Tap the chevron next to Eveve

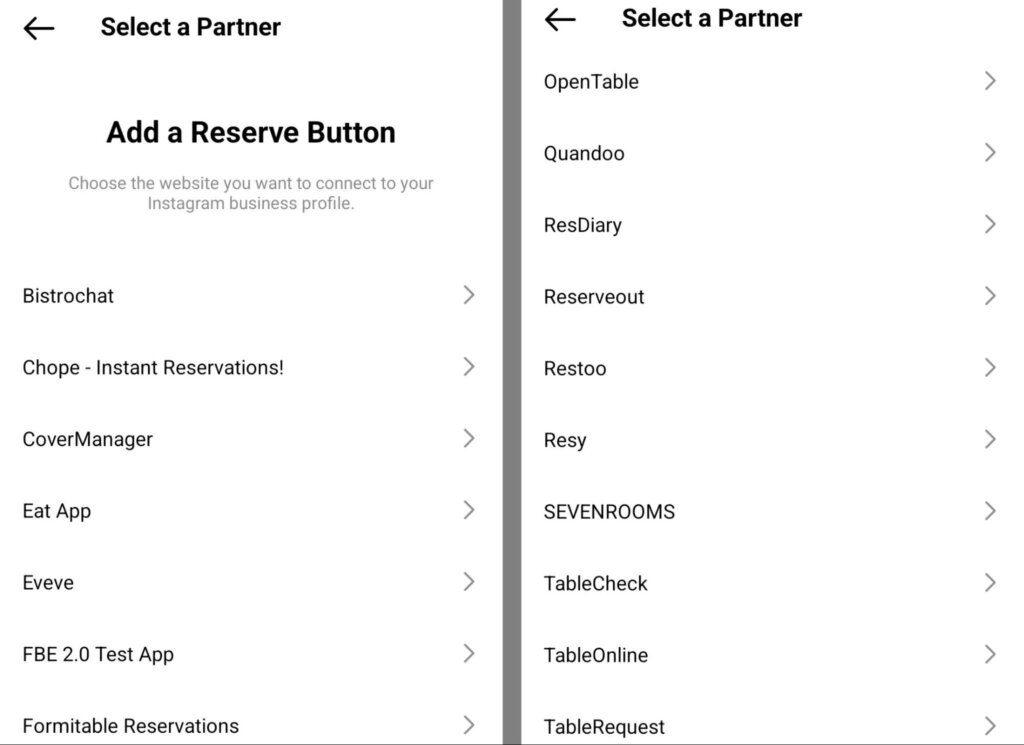tap(468, 582)
